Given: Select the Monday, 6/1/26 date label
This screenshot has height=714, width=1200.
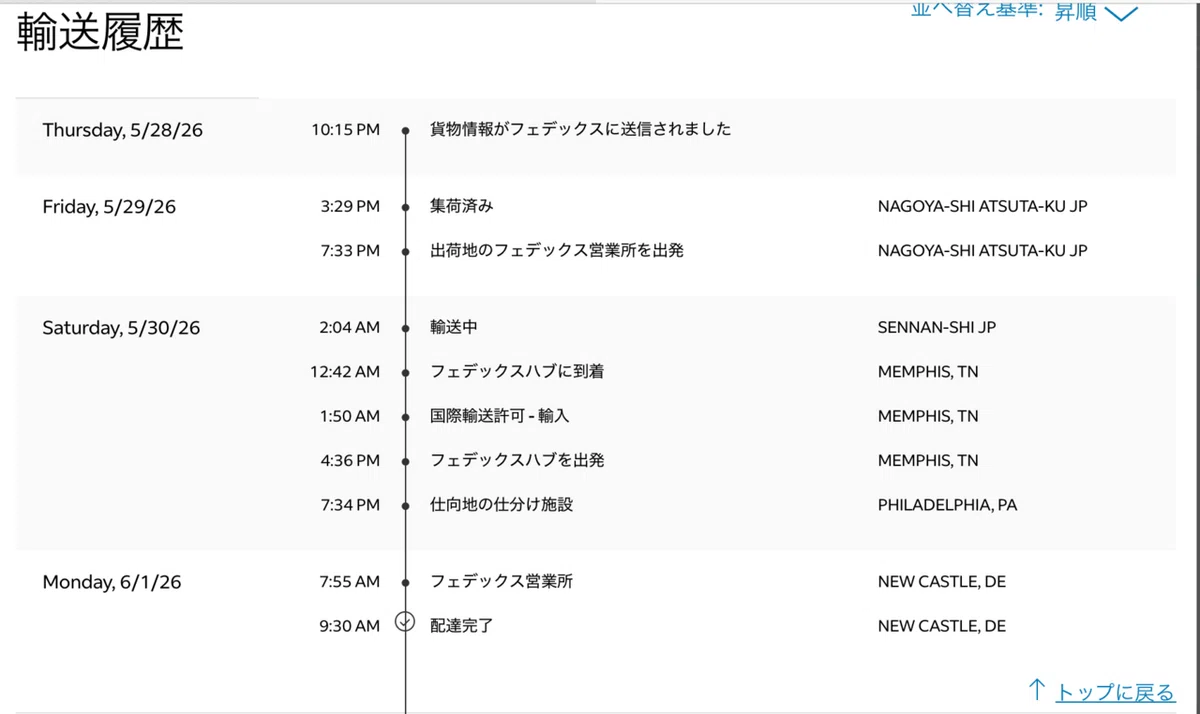Looking at the screenshot, I should (112, 582).
